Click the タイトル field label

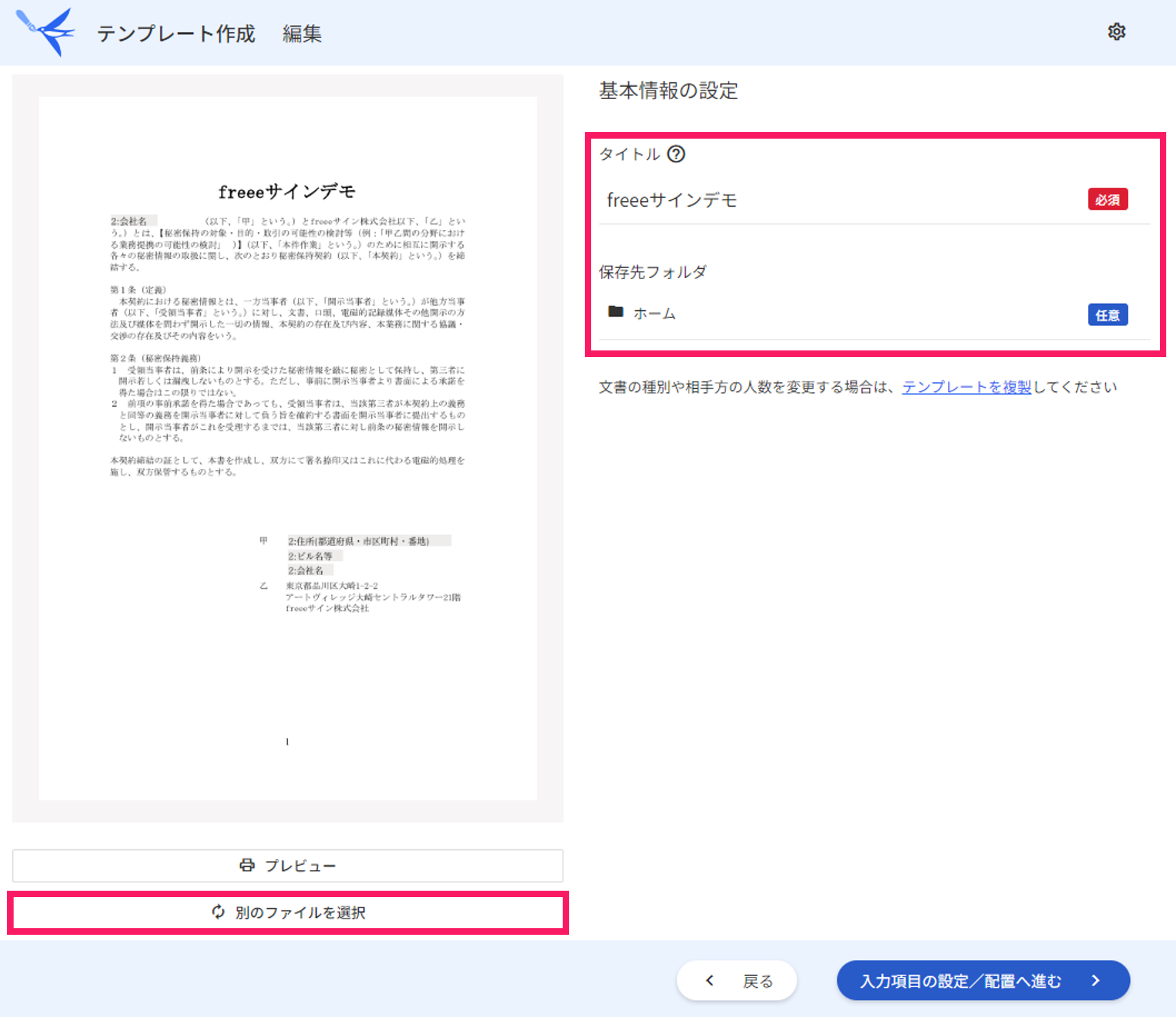(x=629, y=154)
